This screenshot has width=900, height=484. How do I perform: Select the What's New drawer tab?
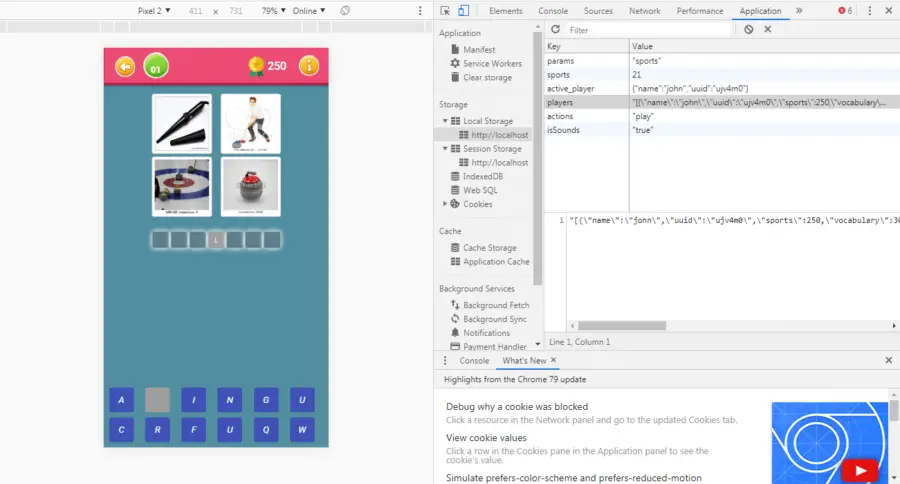[524, 360]
